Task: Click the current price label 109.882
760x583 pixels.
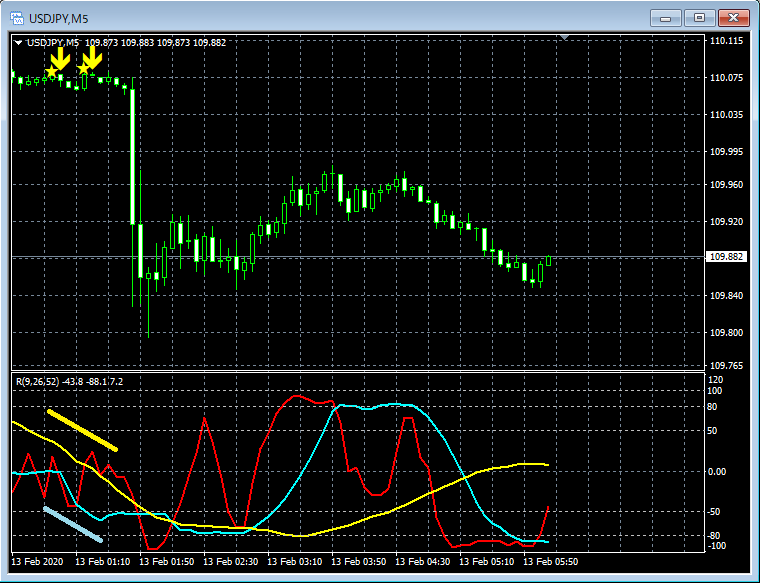Action: 726,256
